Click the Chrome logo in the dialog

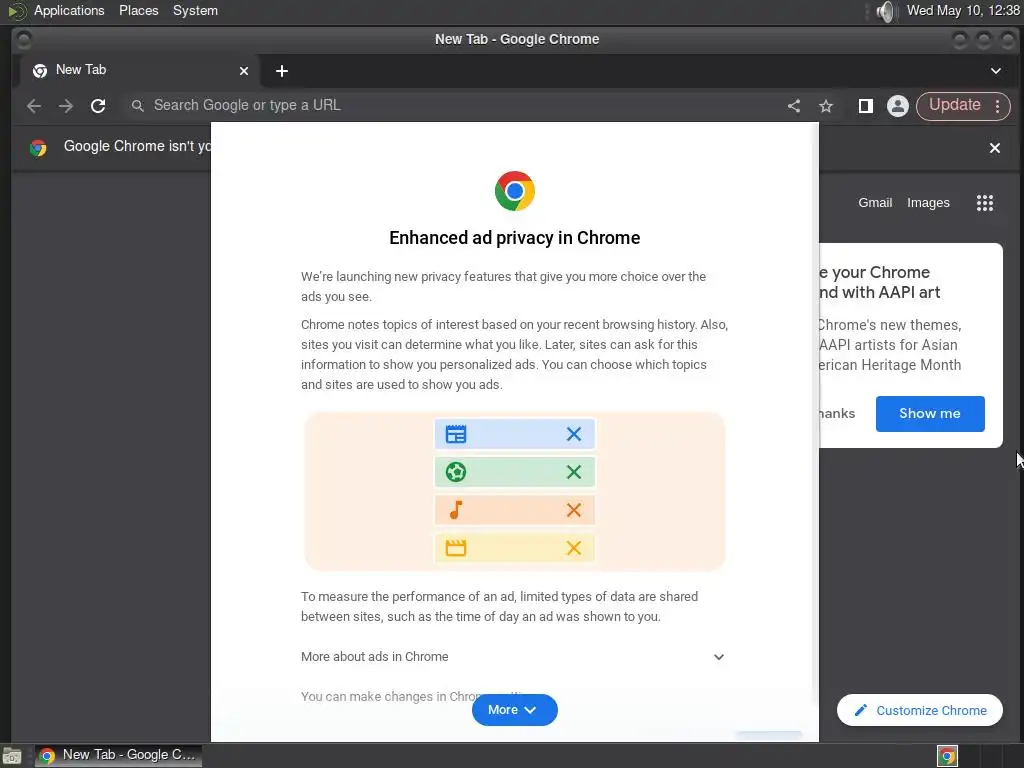pyautogui.click(x=515, y=191)
